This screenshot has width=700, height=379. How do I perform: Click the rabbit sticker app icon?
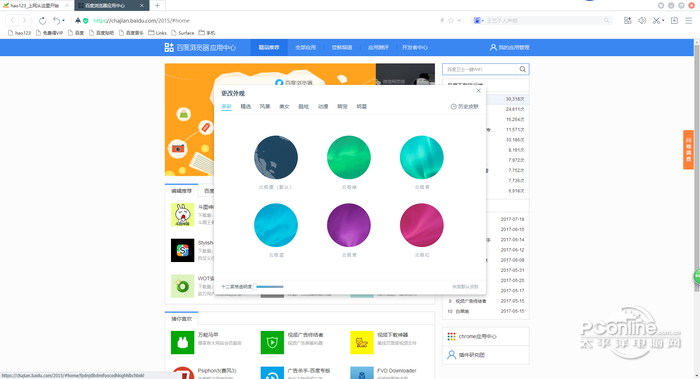pyautogui.click(x=183, y=215)
